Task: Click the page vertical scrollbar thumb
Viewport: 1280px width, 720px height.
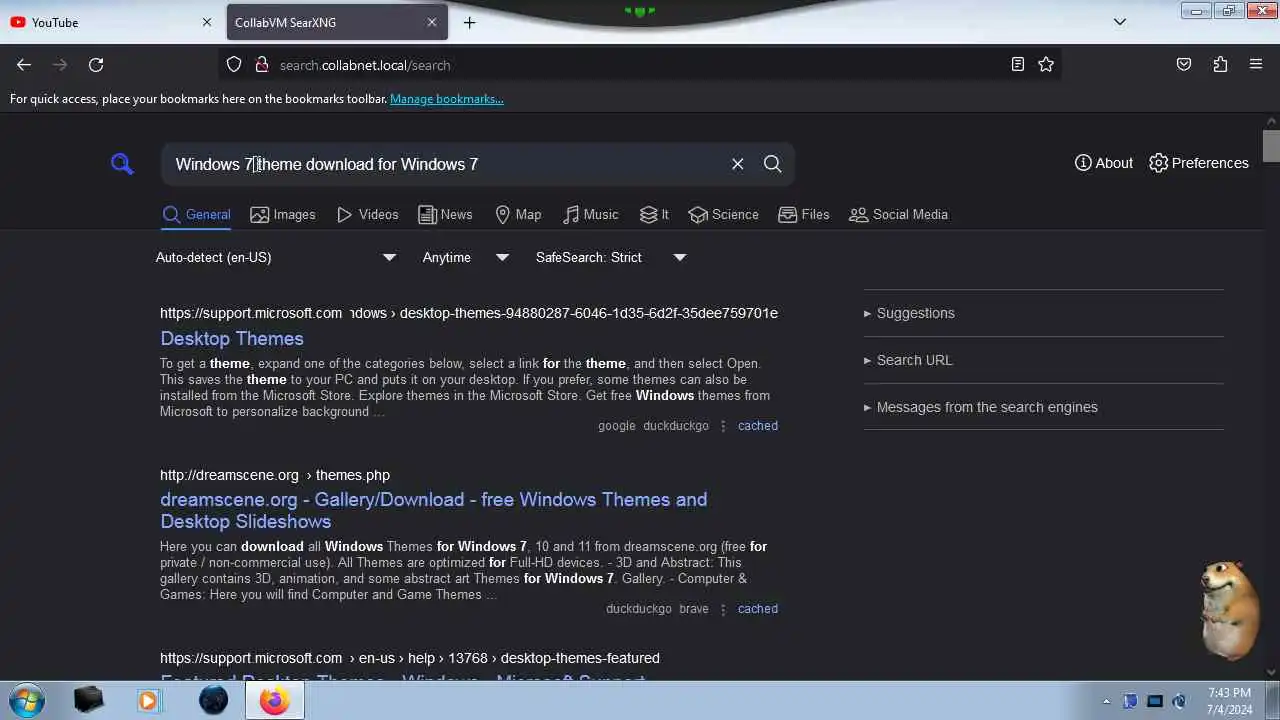Action: pyautogui.click(x=1271, y=145)
